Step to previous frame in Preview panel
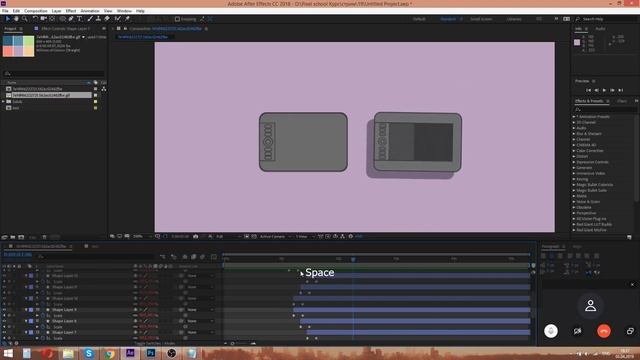The height and width of the screenshot is (360, 640). pyautogui.click(x=596, y=90)
